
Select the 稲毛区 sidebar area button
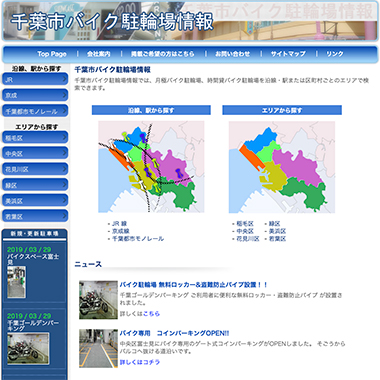tap(35, 137)
